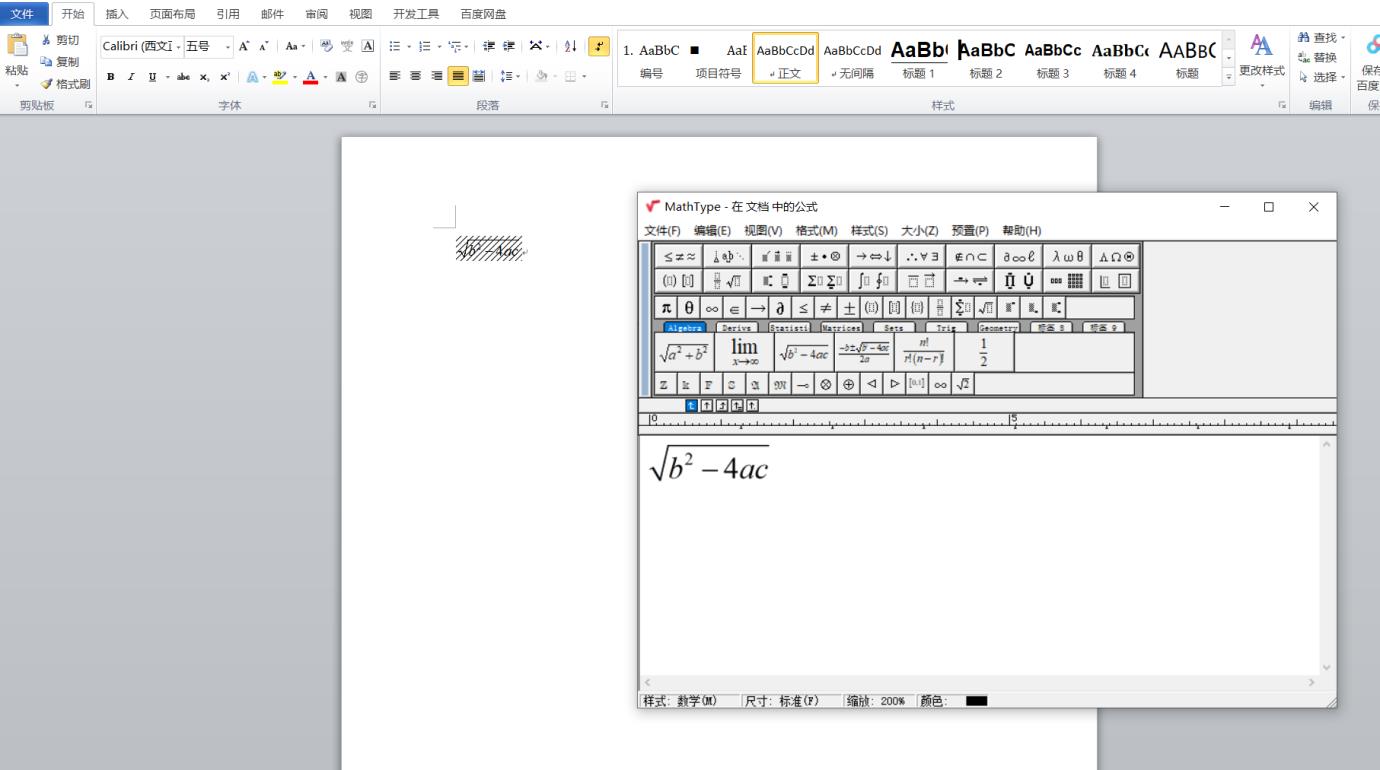The image size is (1380, 770).
Task: Click the grow font size icon
Action: (x=245, y=47)
